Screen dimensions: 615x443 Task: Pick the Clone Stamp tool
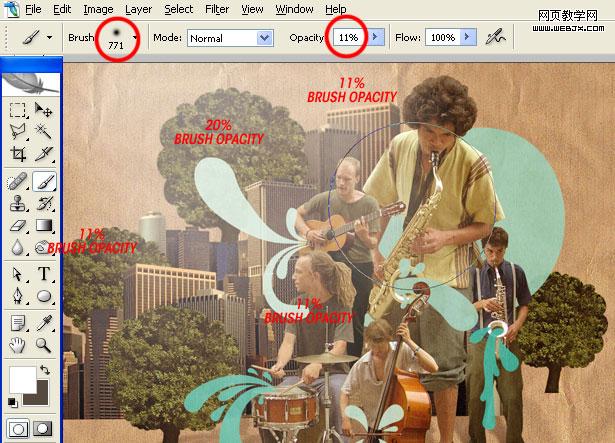coord(18,203)
